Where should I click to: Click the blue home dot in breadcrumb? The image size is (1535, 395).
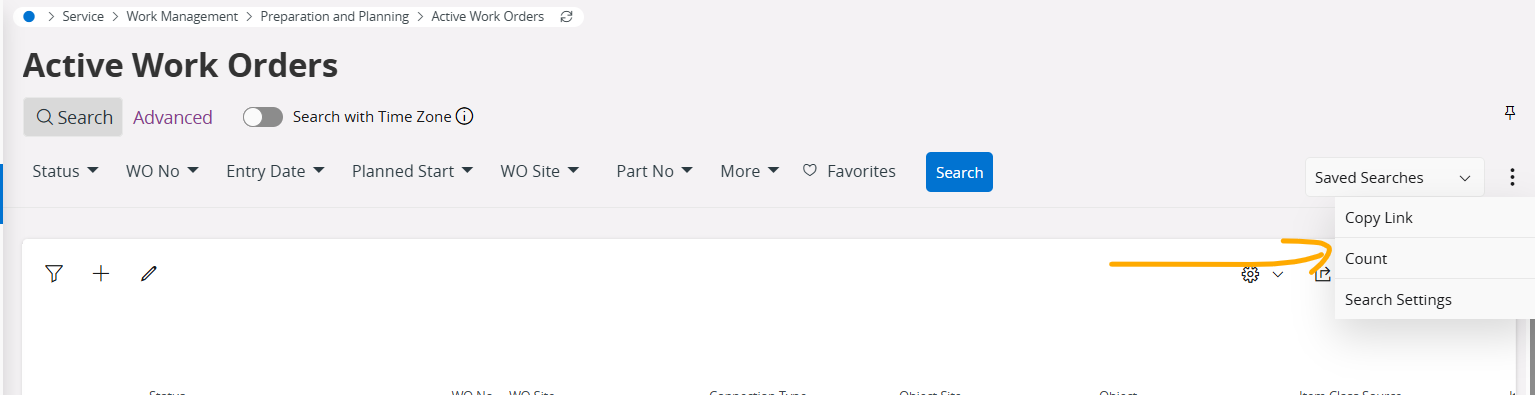(x=29, y=17)
